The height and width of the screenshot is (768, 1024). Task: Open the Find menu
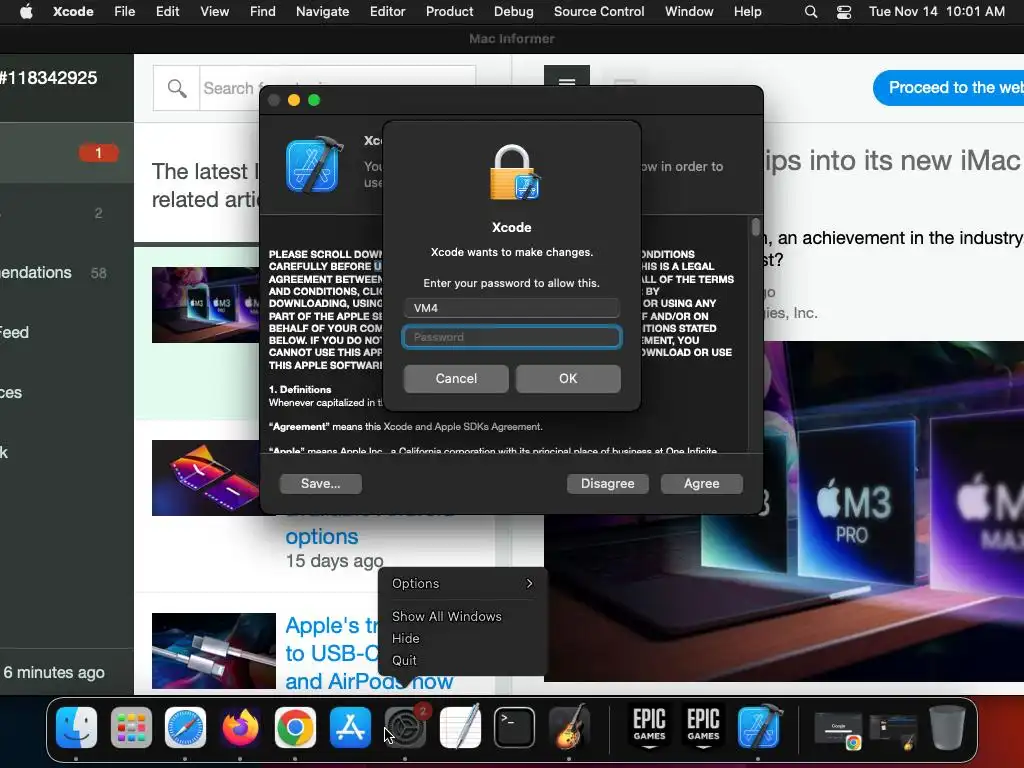pos(263,11)
